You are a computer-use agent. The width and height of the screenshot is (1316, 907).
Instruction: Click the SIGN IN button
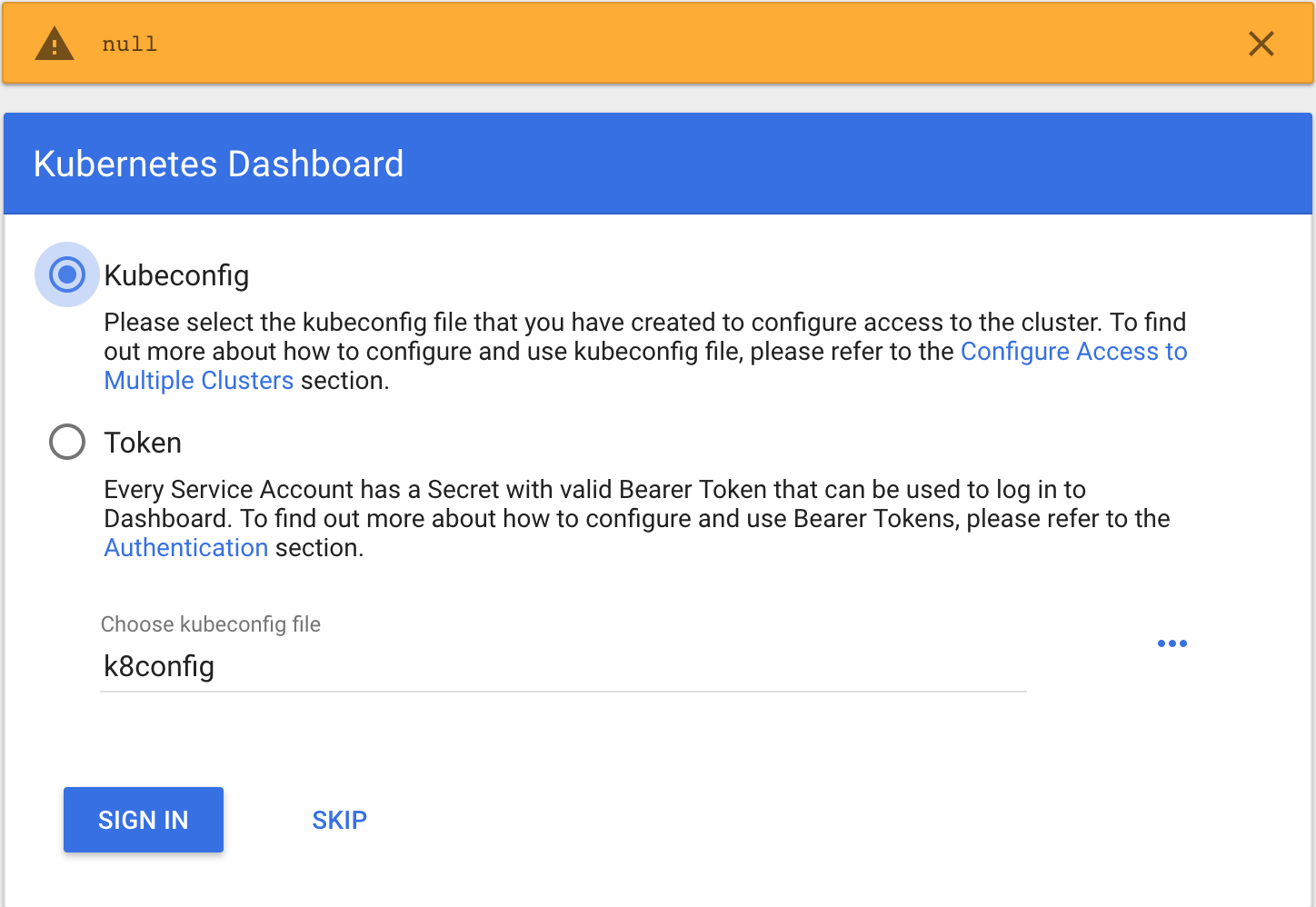143,819
